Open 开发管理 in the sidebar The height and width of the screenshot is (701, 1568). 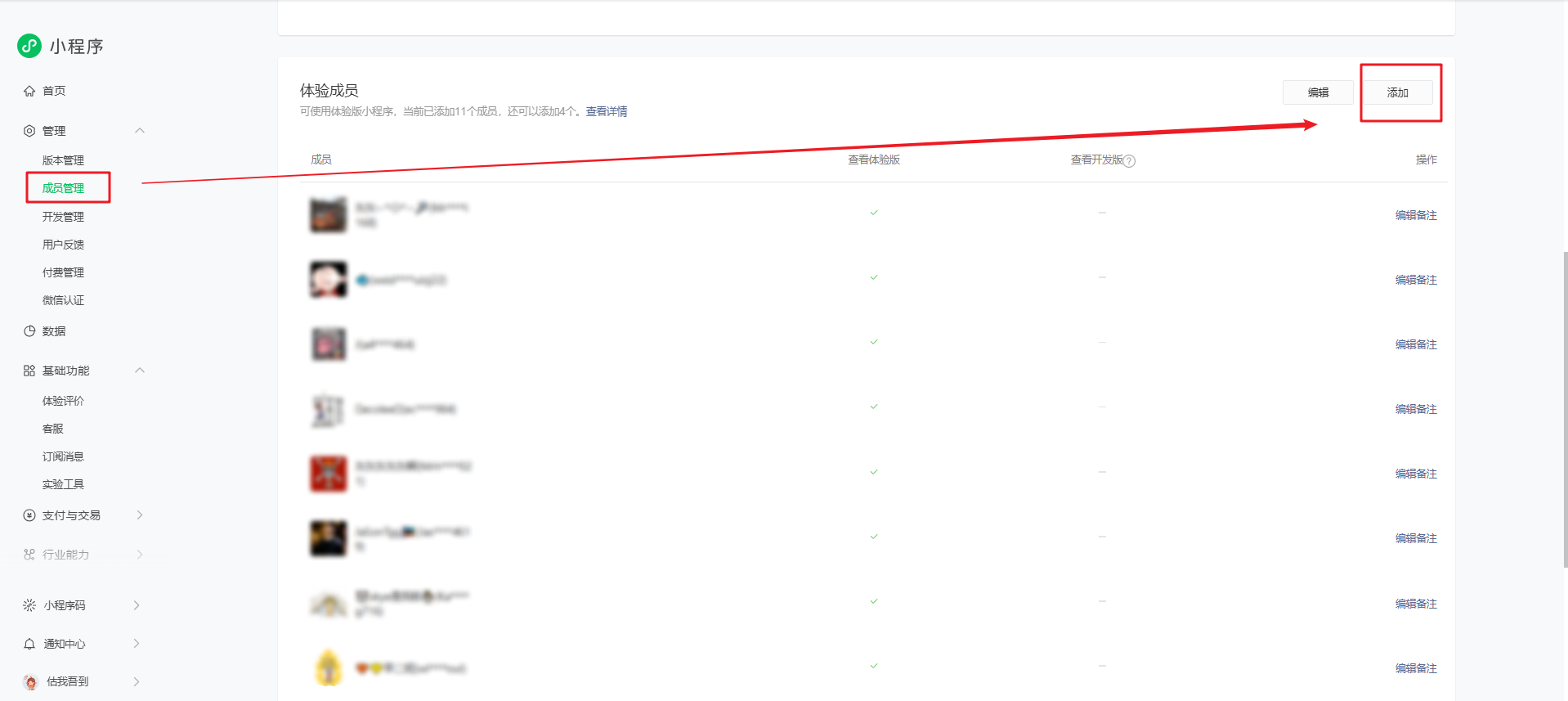63,217
